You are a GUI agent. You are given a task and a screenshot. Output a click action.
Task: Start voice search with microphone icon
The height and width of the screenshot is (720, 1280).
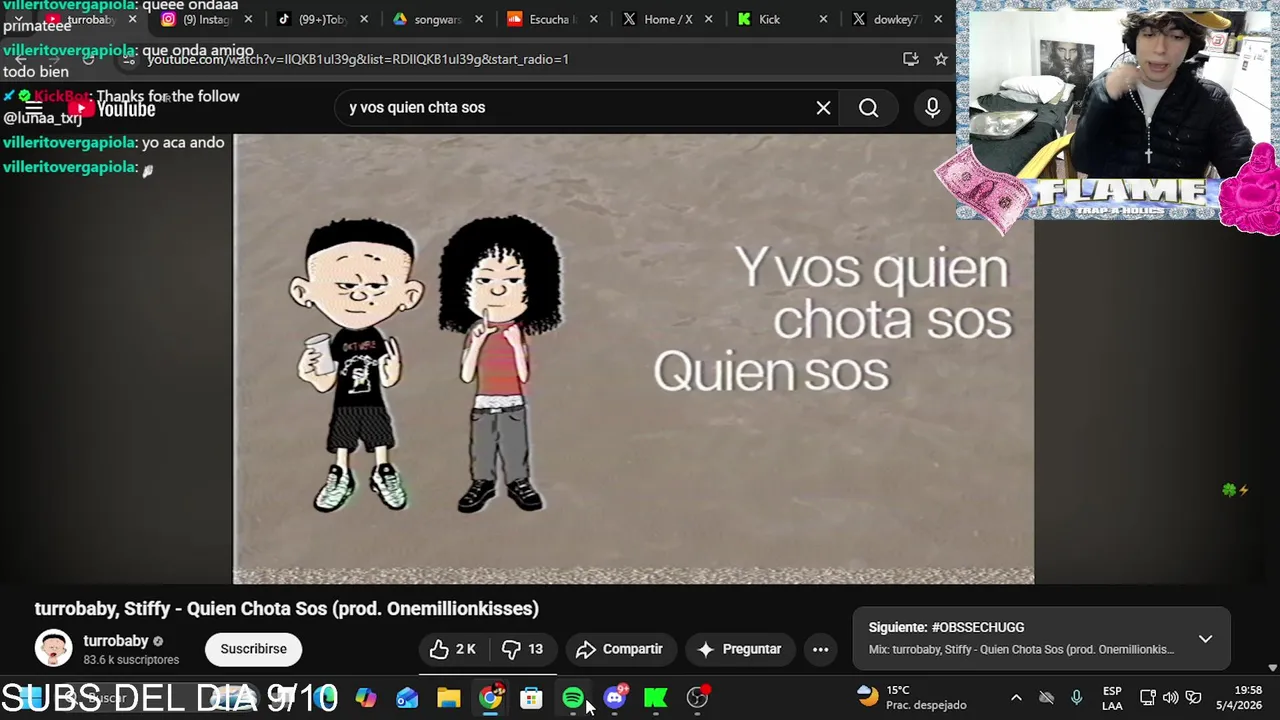[x=932, y=107]
